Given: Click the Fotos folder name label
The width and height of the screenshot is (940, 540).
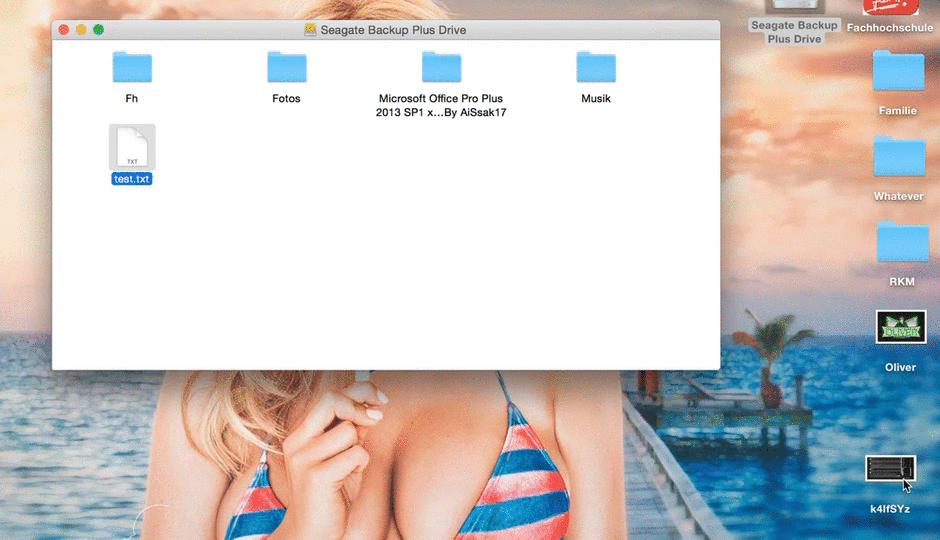Looking at the screenshot, I should click(287, 98).
